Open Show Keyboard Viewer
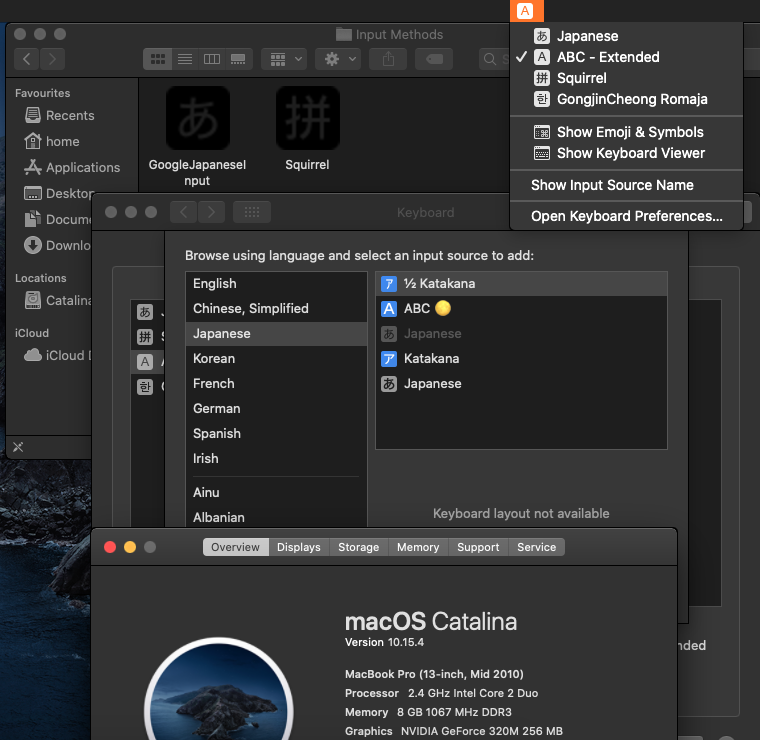760x740 pixels. click(626, 153)
